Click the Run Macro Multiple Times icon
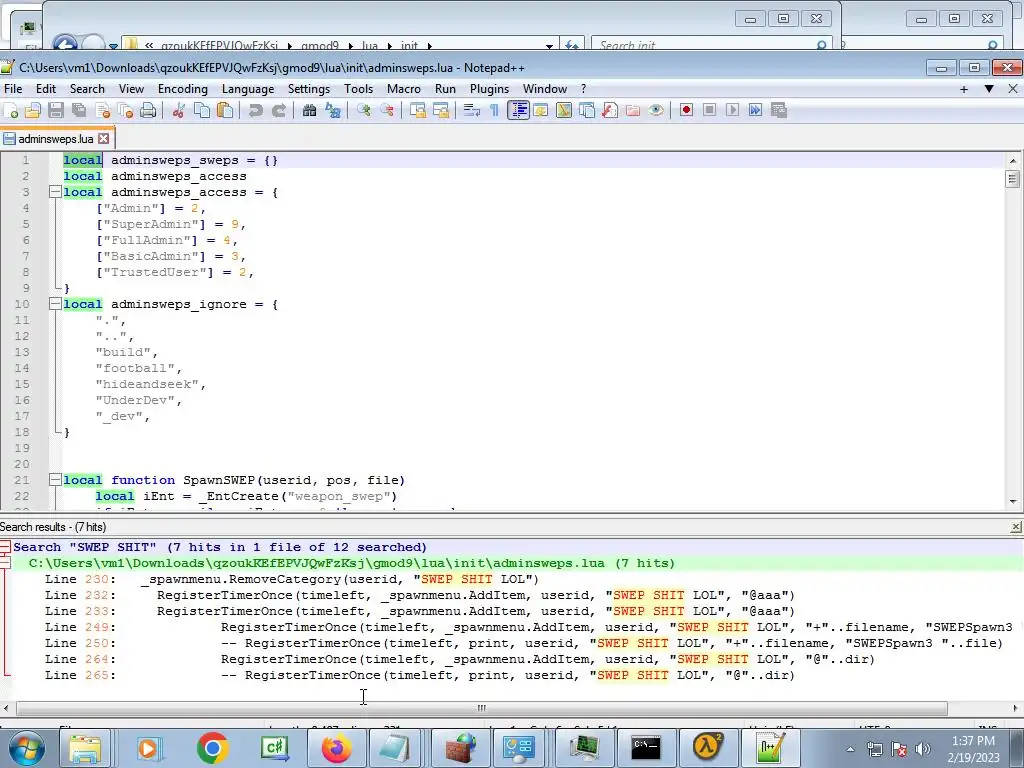1024x768 pixels. tap(756, 110)
